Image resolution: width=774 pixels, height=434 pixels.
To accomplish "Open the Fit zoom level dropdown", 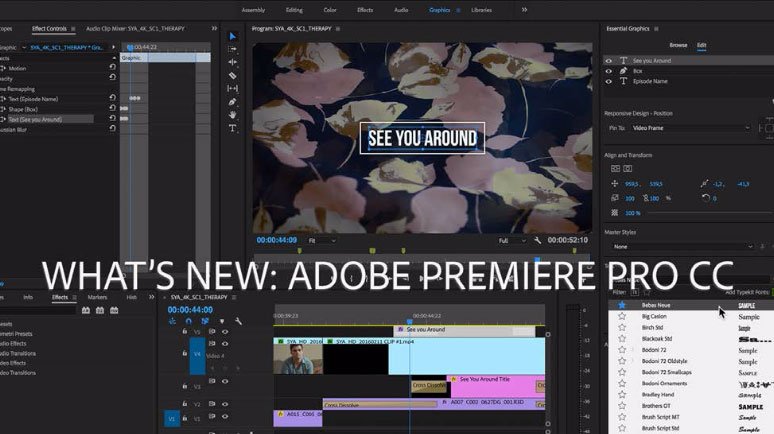I will coord(322,240).
